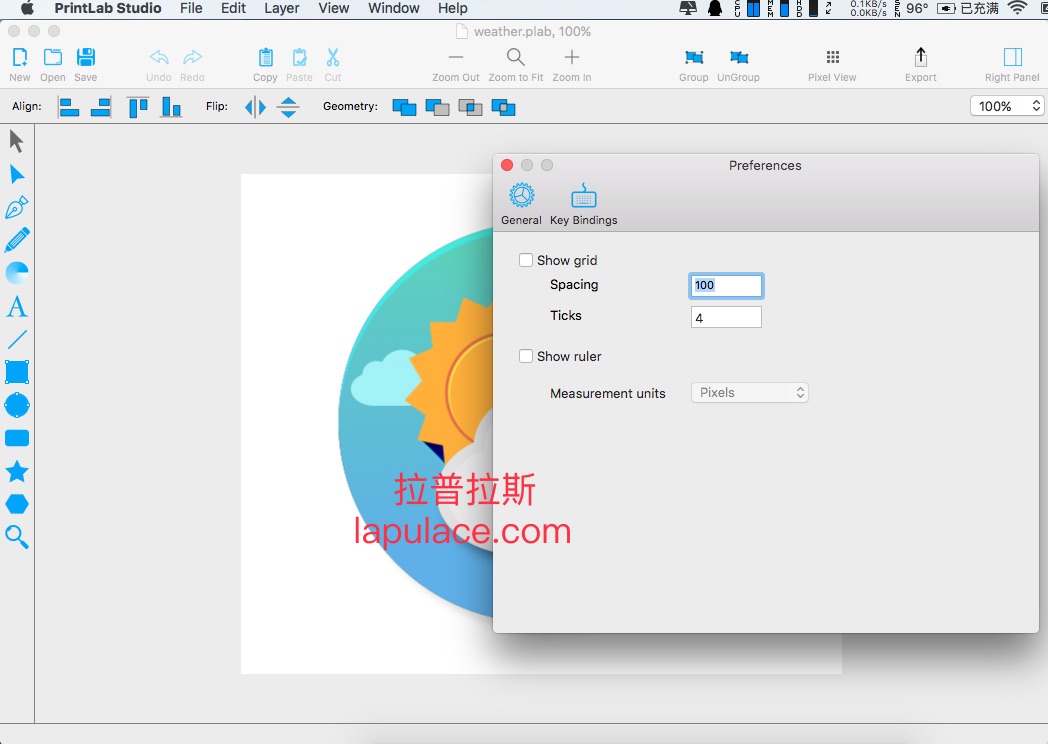Click the Flip horizontal icon
This screenshot has width=1048, height=744.
(256, 107)
